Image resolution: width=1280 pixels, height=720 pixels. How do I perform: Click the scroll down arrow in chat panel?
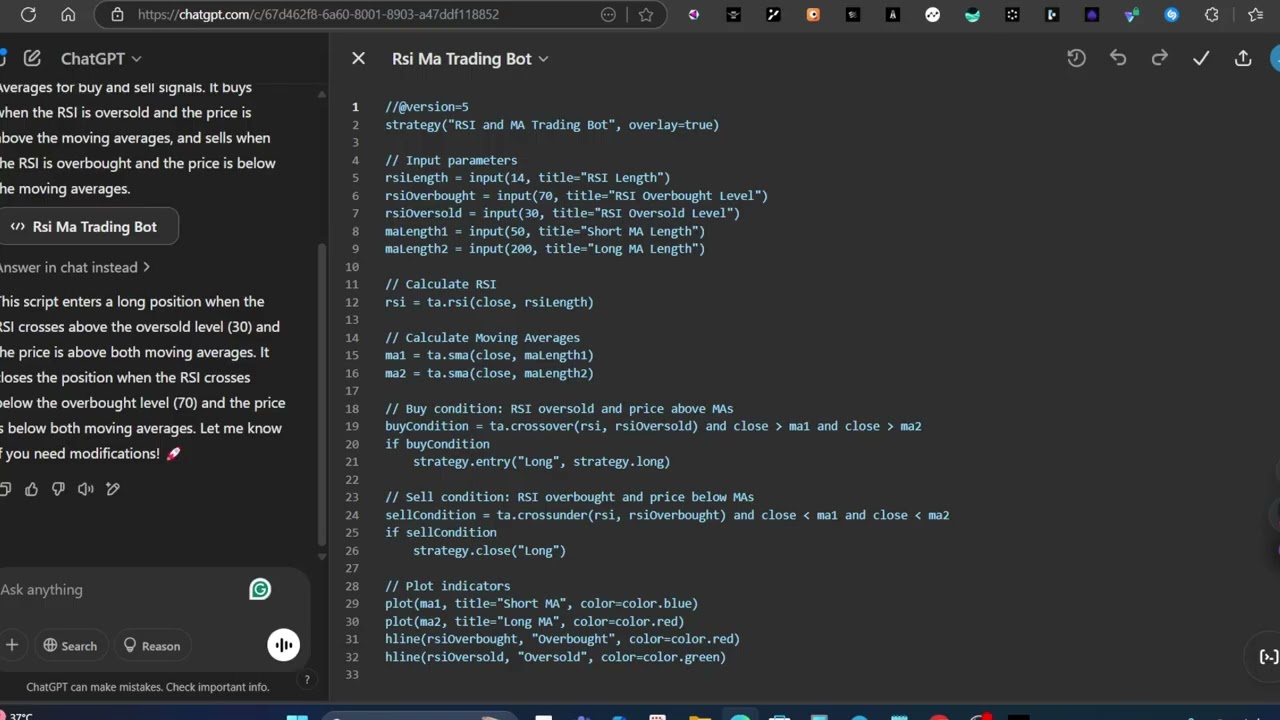point(321,555)
